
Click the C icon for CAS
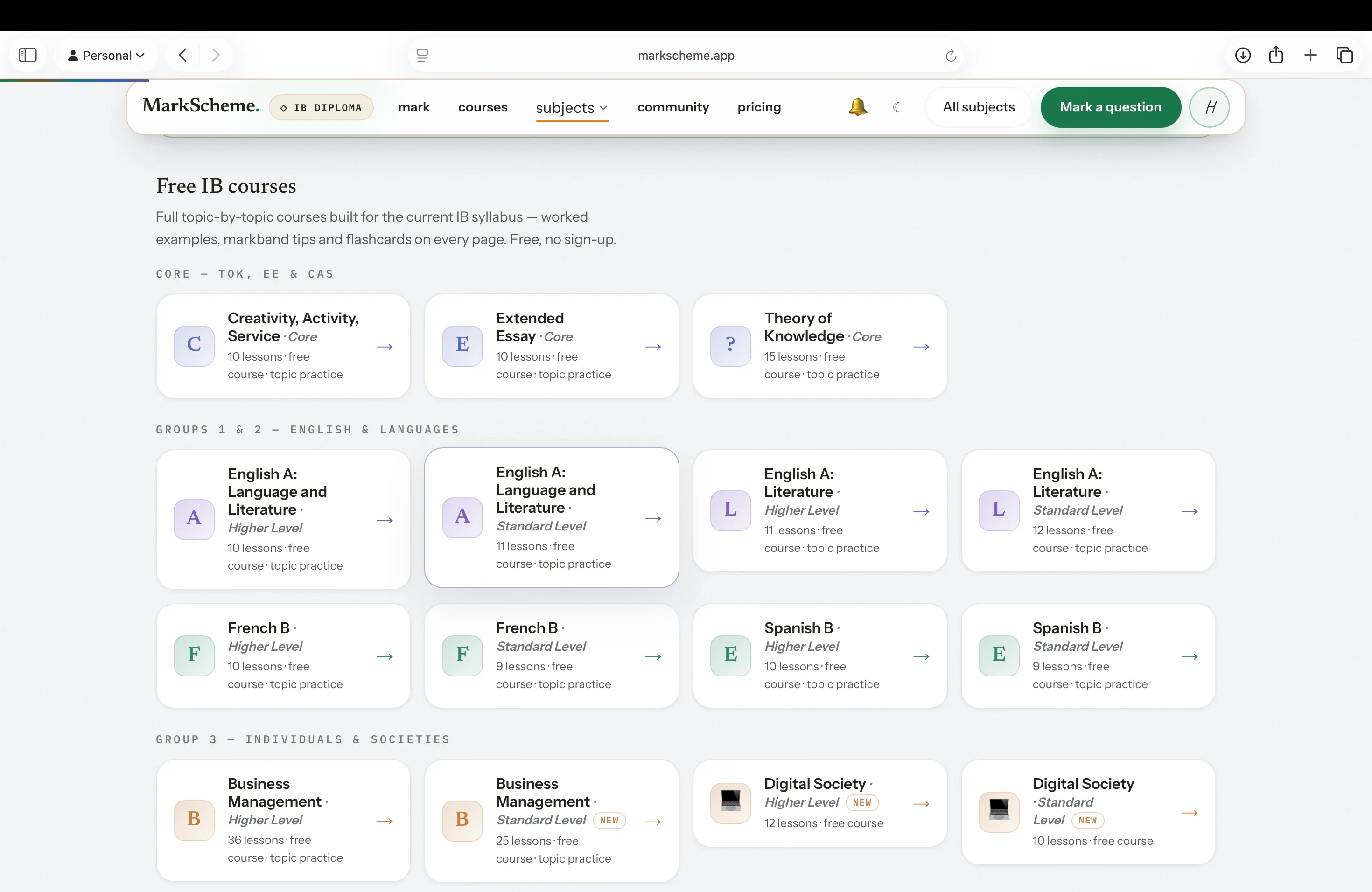(x=194, y=346)
